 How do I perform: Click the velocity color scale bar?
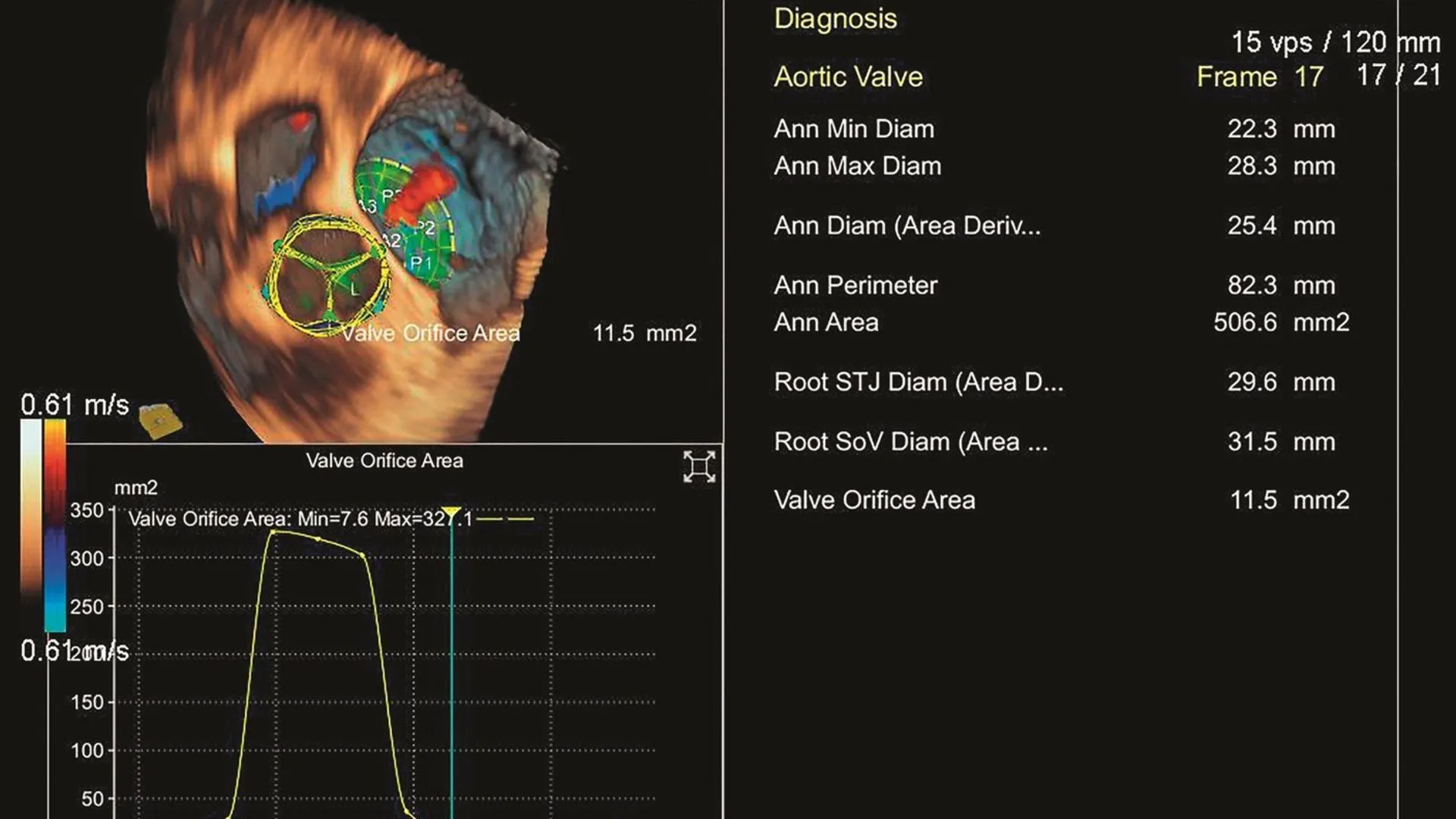pos(55,526)
